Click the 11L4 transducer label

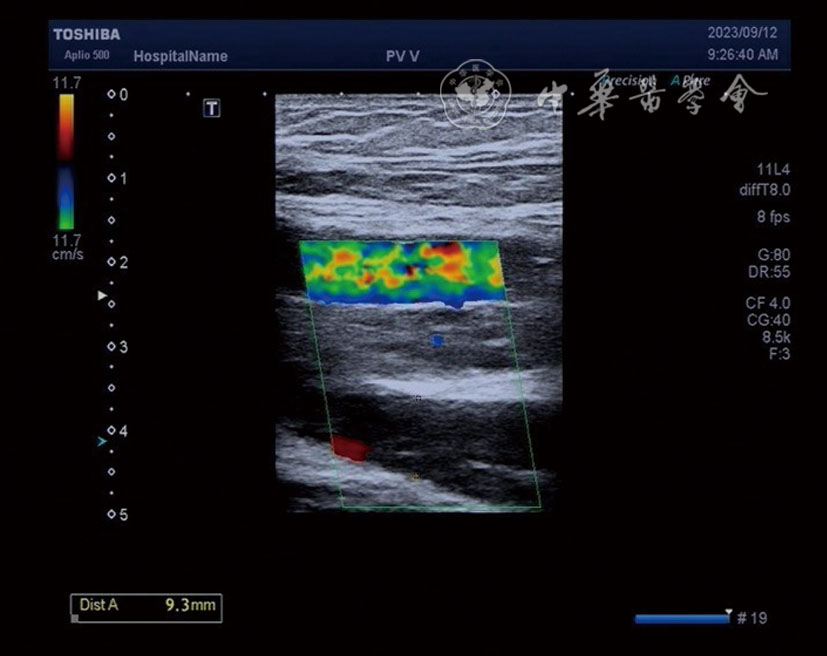coord(773,171)
